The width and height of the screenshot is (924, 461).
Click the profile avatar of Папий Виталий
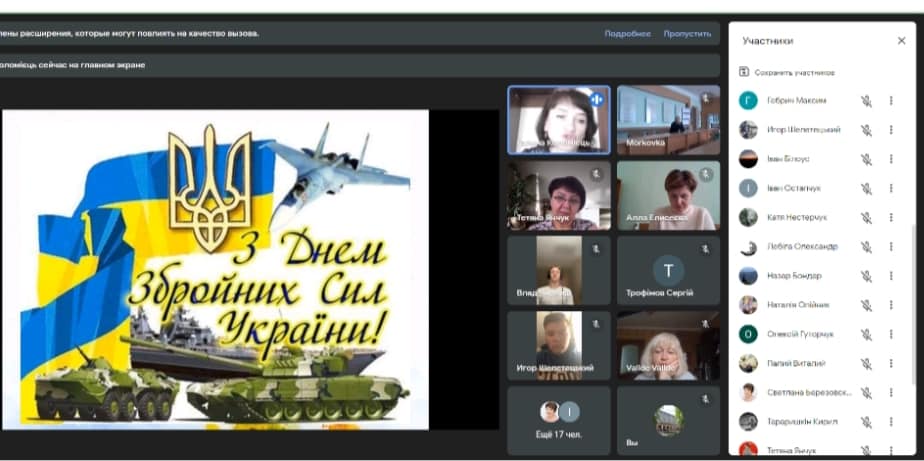[748, 363]
